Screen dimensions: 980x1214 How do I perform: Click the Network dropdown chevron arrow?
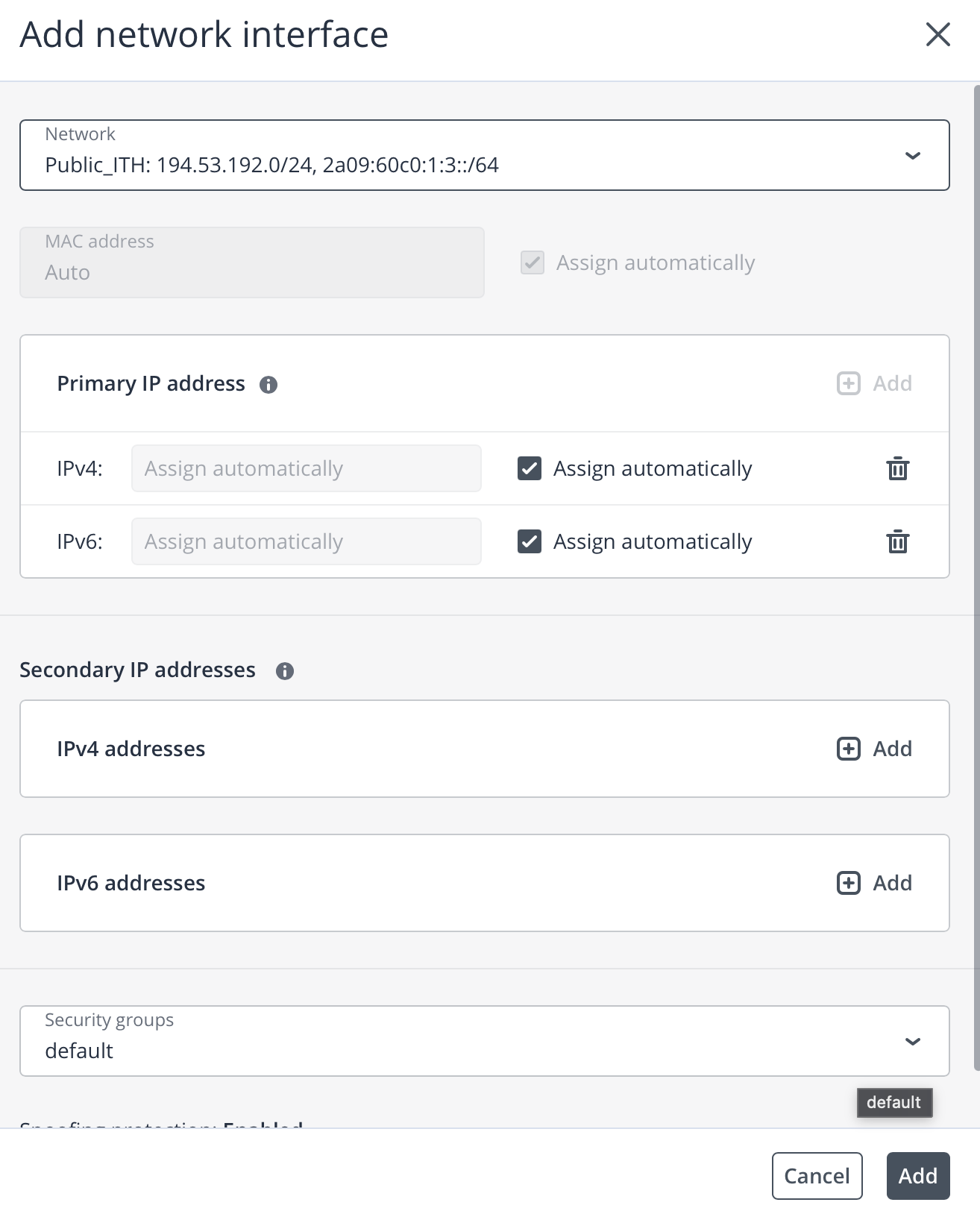point(912,156)
